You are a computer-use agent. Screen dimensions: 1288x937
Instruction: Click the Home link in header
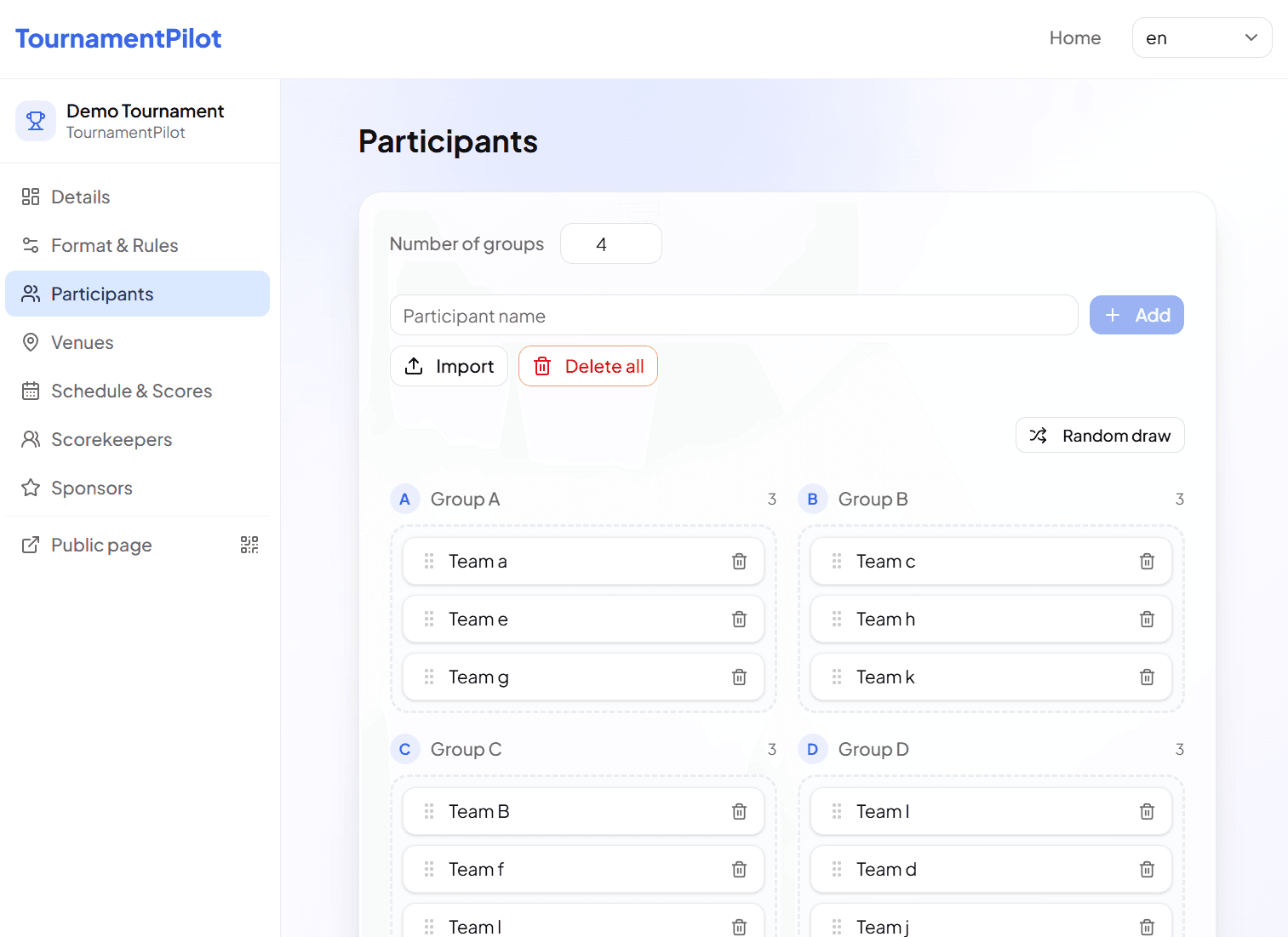click(1075, 37)
